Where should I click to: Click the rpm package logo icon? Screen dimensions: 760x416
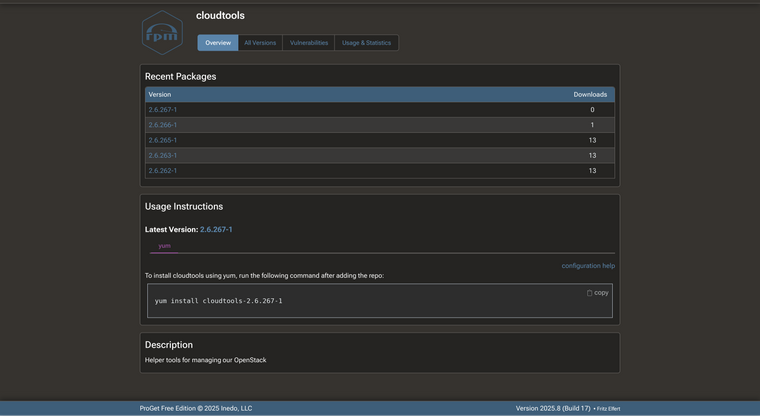(x=162, y=33)
